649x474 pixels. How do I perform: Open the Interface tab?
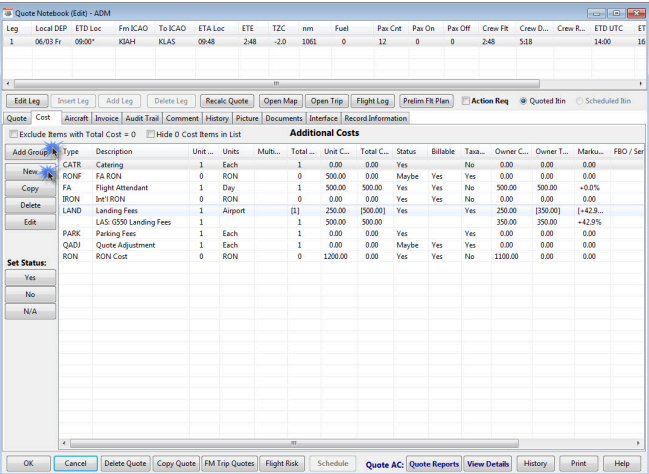point(323,118)
